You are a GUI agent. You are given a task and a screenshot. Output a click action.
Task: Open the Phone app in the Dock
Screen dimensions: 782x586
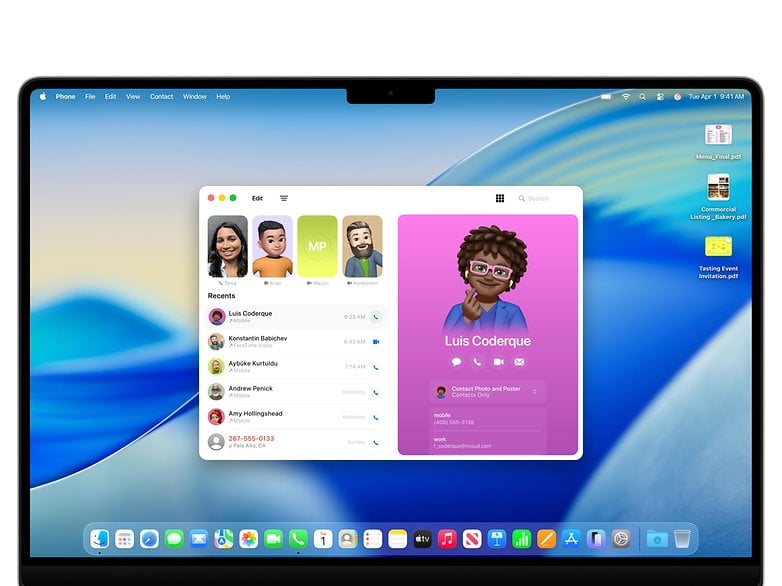tap(298, 539)
